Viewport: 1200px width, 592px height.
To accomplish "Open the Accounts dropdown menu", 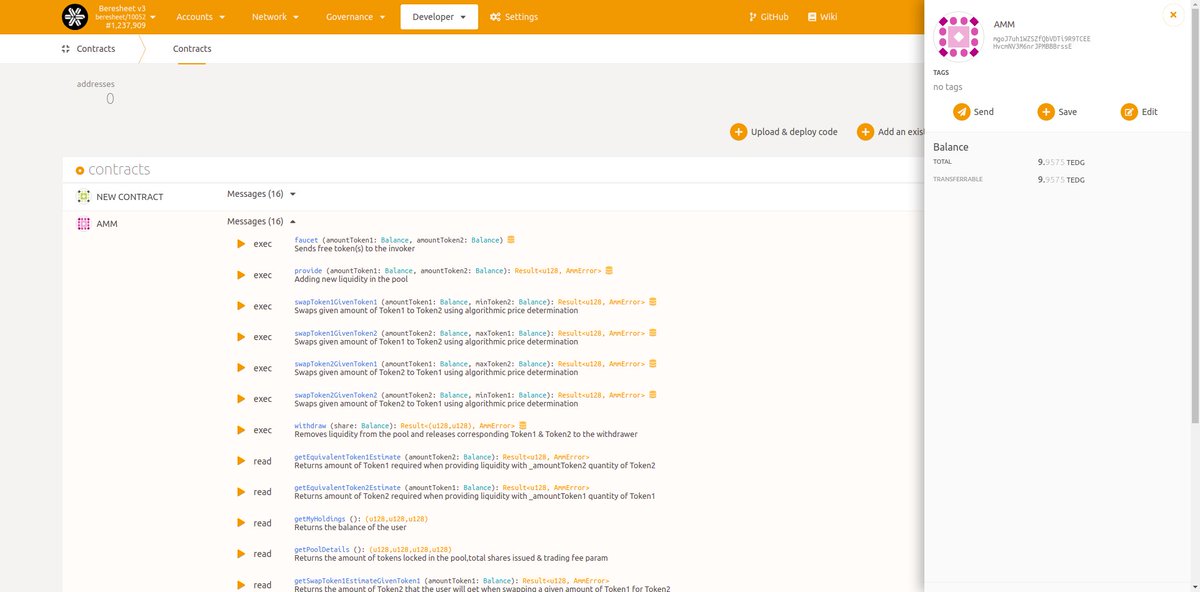I will (200, 17).
